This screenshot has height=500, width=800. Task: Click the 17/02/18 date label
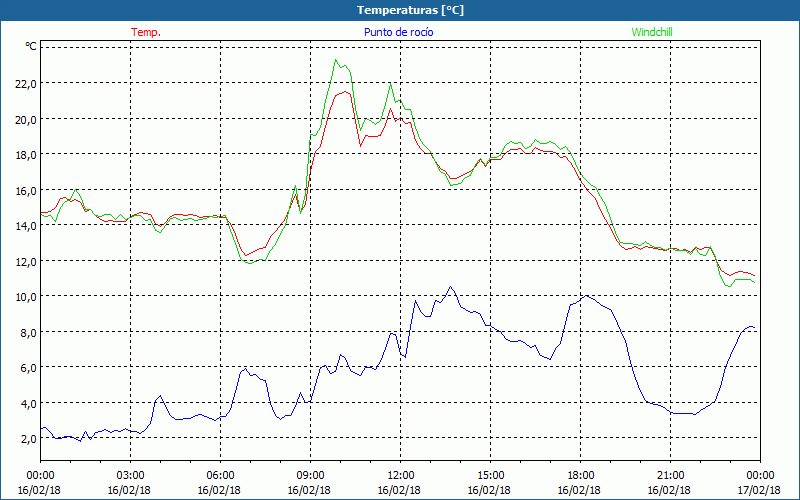coord(759,490)
